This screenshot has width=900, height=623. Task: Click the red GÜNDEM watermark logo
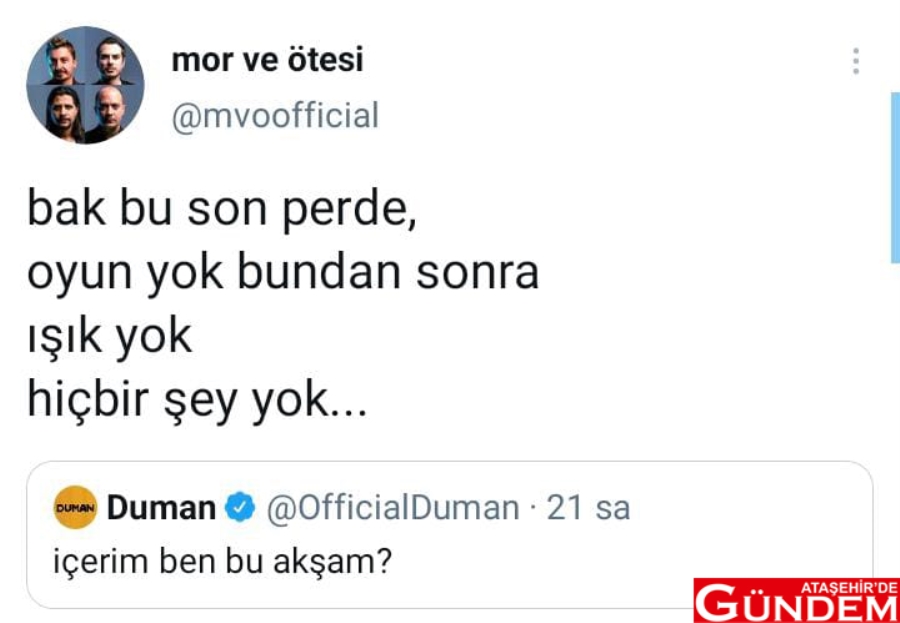[796, 603]
